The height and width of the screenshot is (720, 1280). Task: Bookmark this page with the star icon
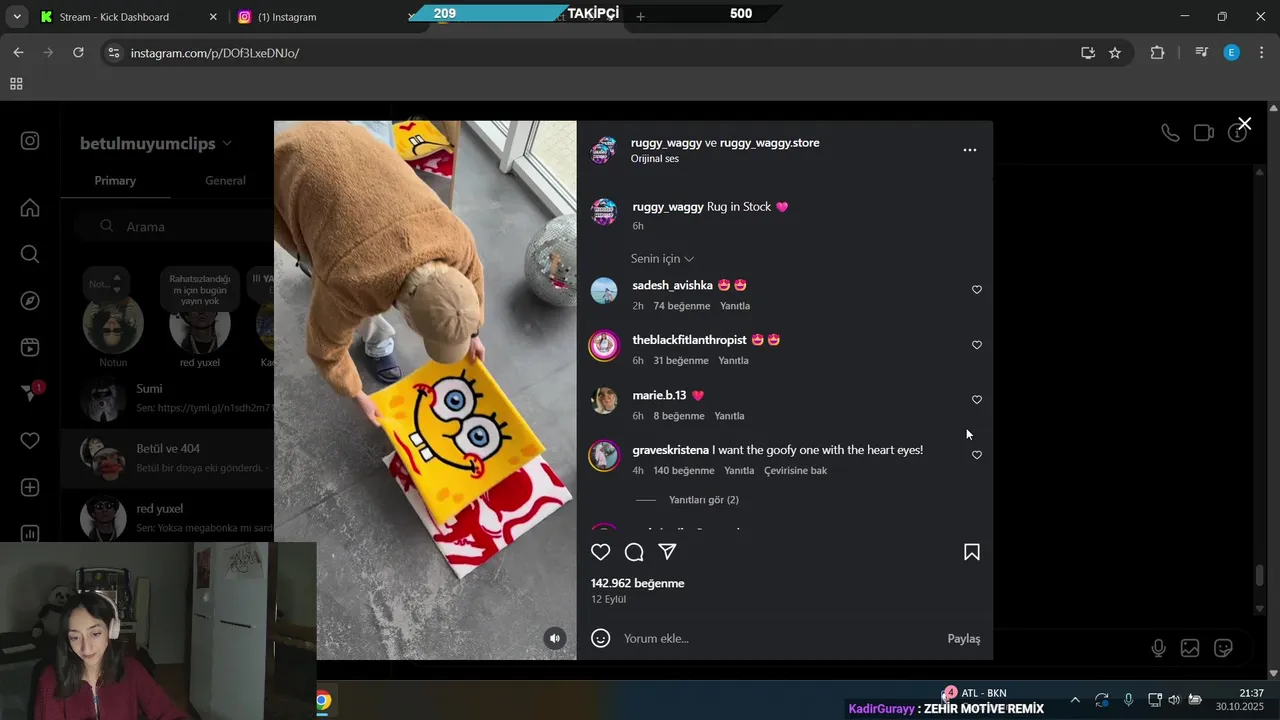click(x=1115, y=53)
